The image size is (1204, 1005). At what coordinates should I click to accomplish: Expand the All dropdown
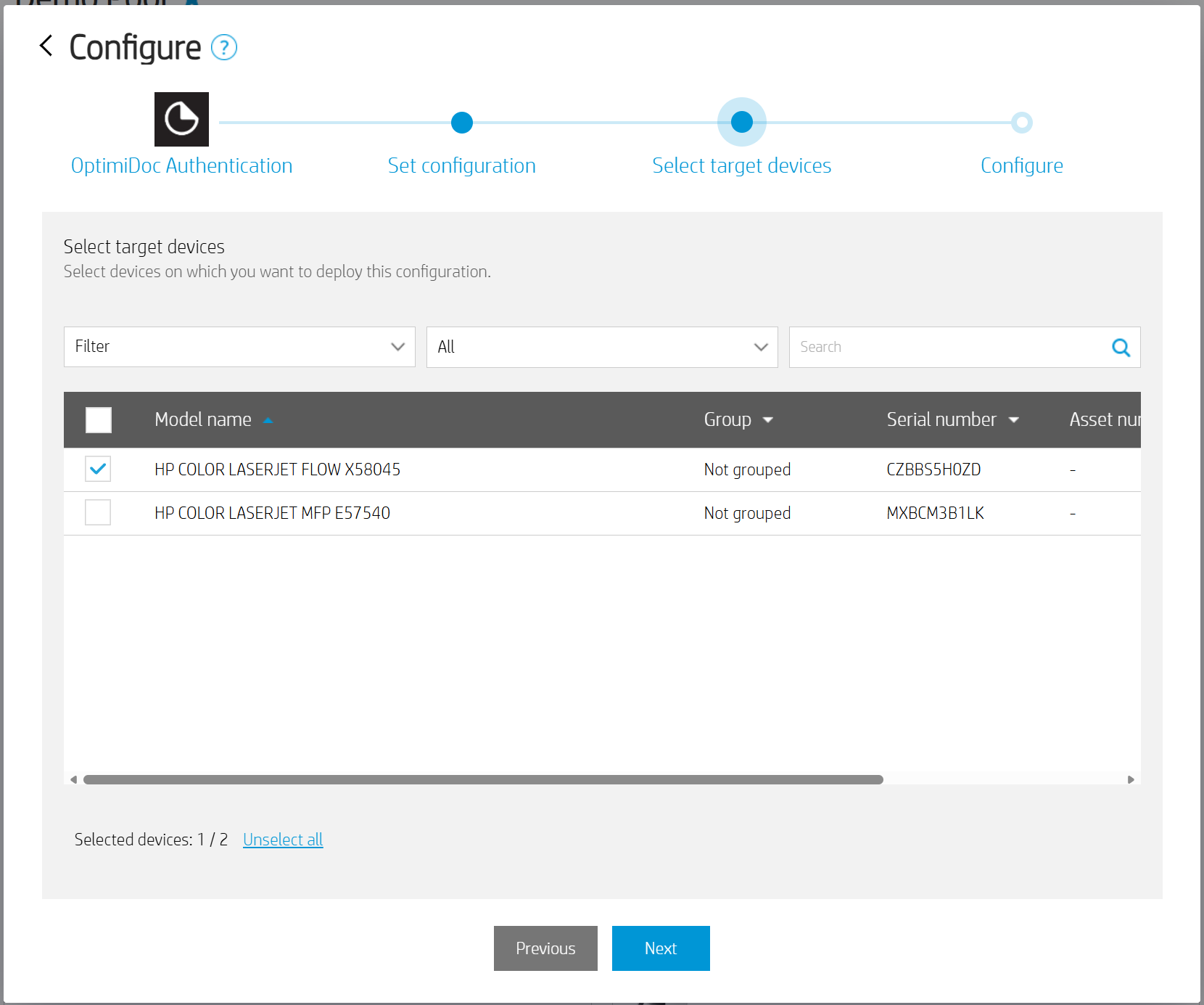(x=602, y=347)
